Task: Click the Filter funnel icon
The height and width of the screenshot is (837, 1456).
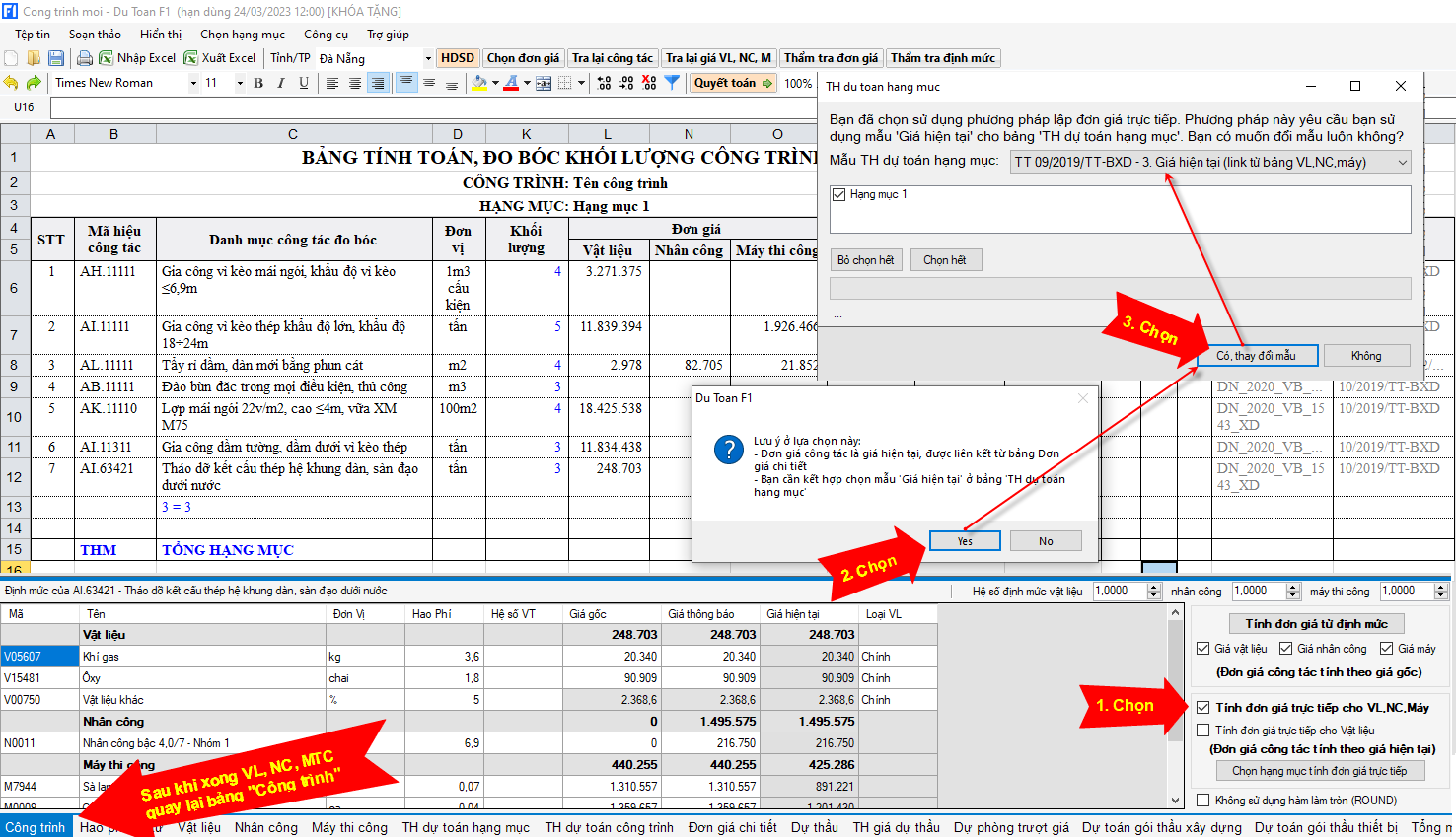Action: click(x=672, y=83)
